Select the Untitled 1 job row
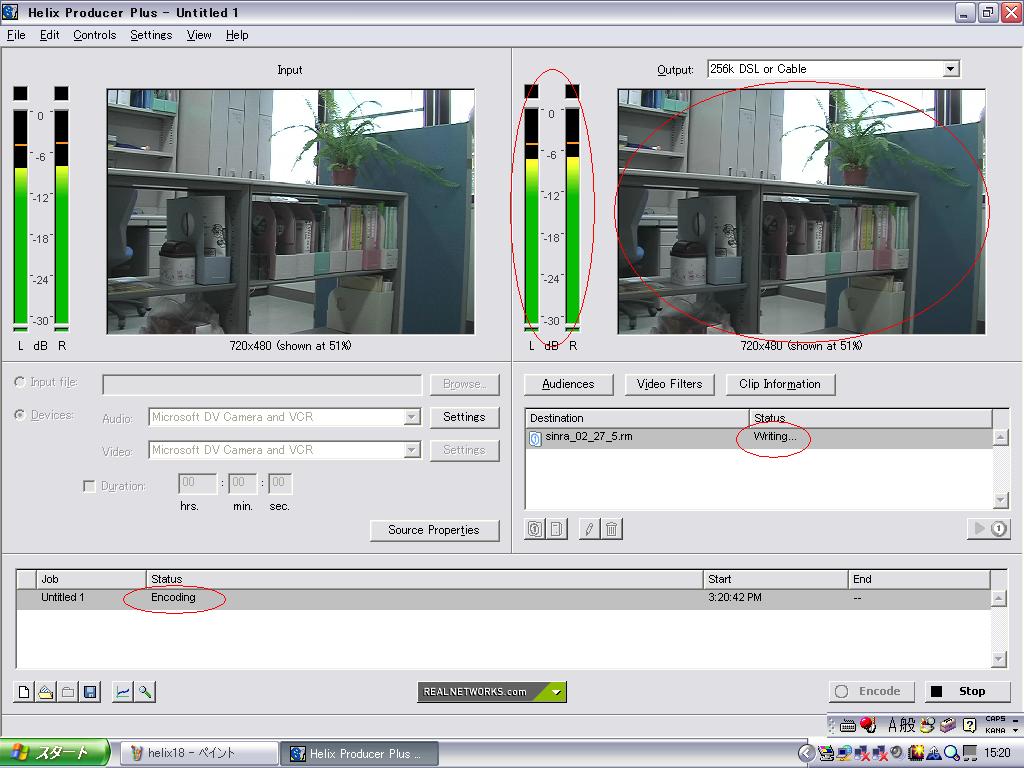 (x=503, y=598)
